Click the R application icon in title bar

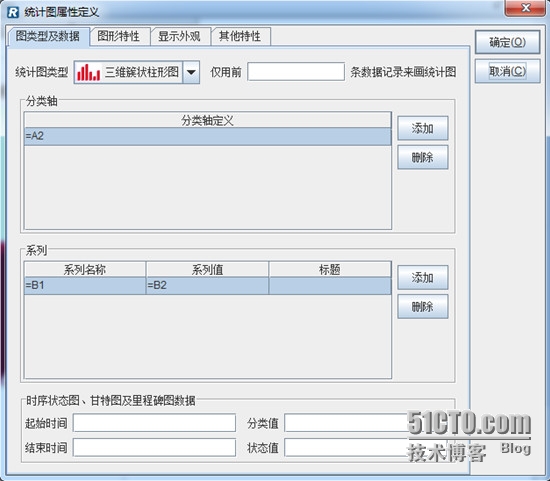(x=13, y=12)
